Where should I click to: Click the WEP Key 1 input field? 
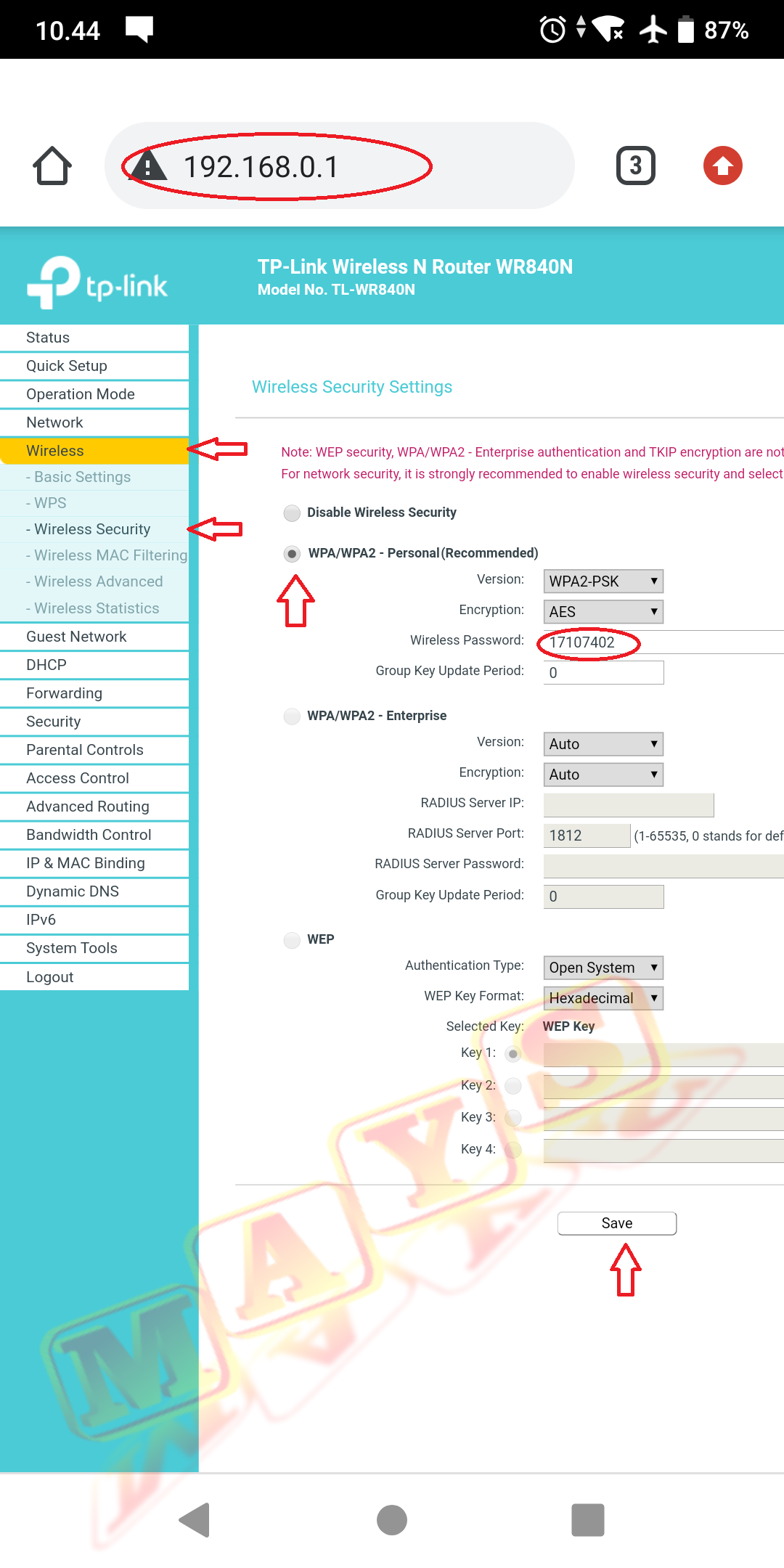pos(663,1055)
